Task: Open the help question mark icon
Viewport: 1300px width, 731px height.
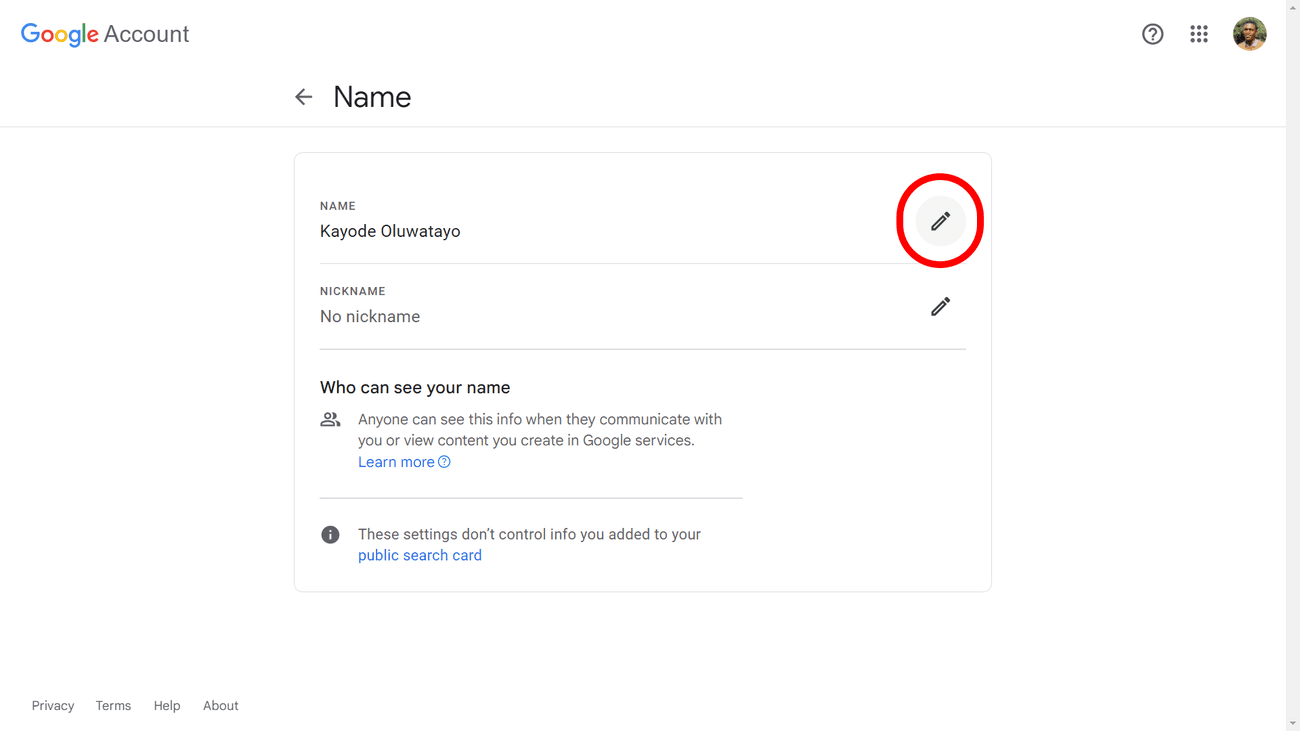Action: click(x=1152, y=33)
